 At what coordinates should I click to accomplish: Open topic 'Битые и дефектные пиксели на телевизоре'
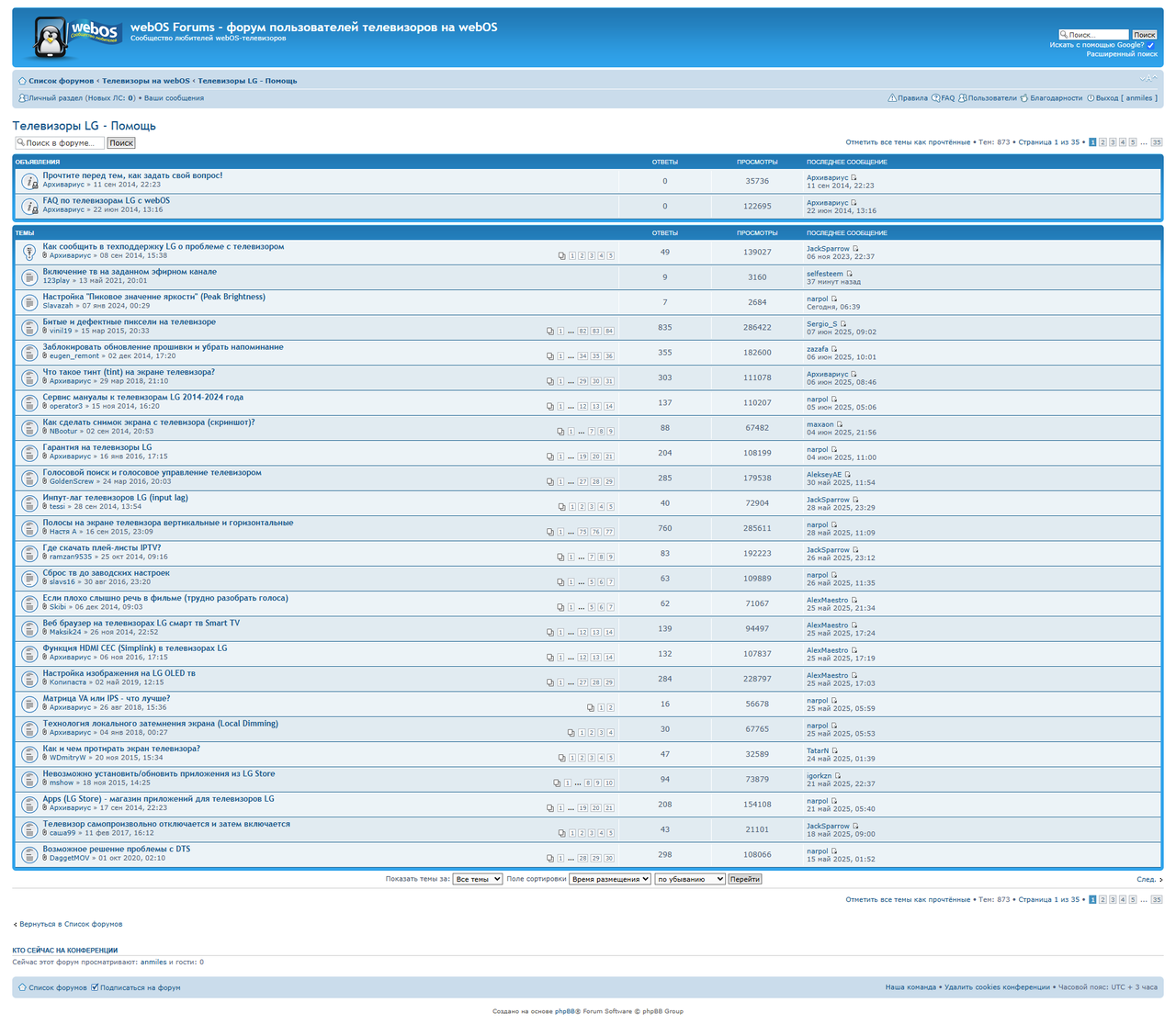pos(129,321)
